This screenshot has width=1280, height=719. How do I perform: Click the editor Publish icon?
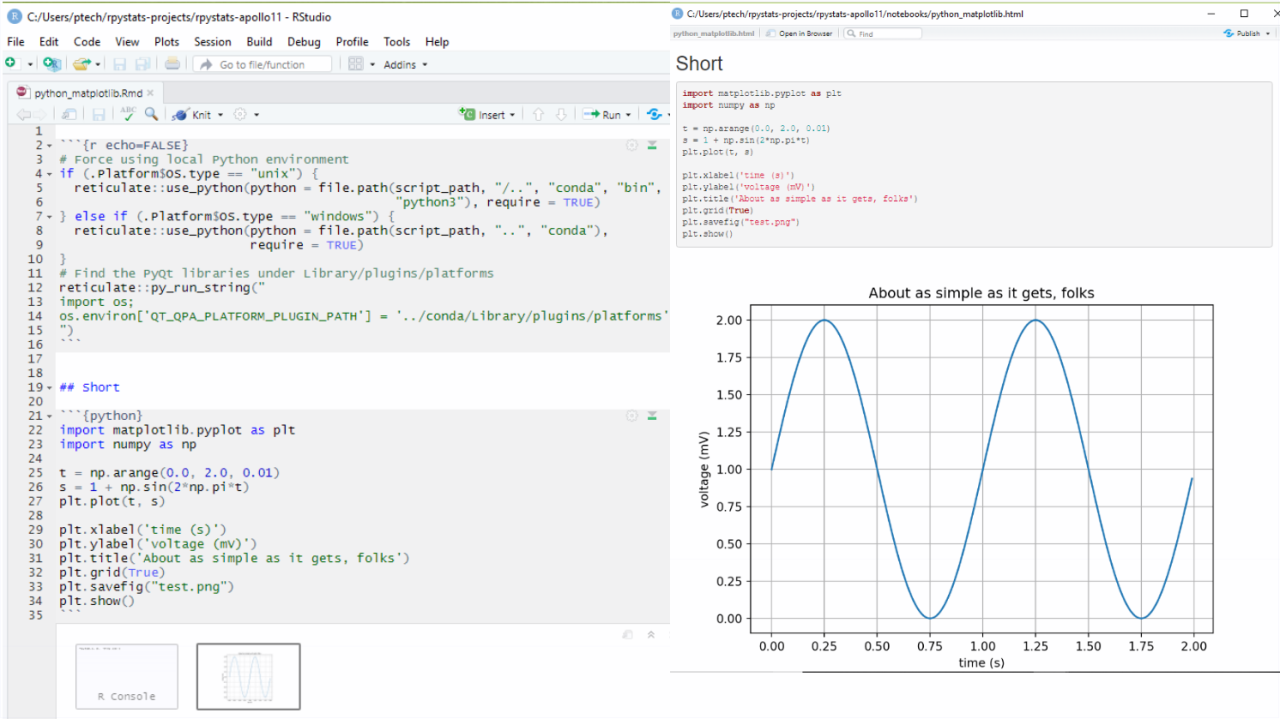coord(654,114)
